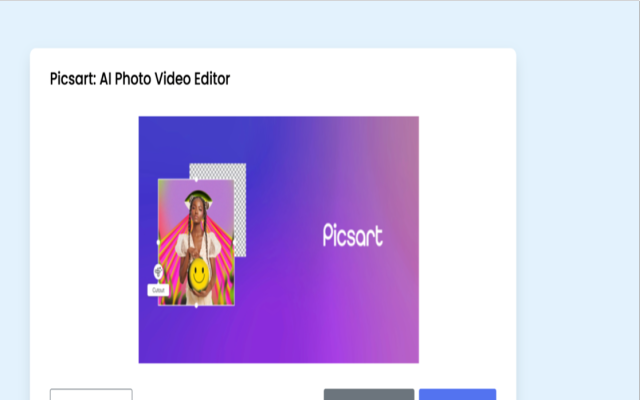Click the "Picsart: AI Photo Video Editor" title
Image resolution: width=640 pixels, height=400 pixels.
click(x=140, y=79)
